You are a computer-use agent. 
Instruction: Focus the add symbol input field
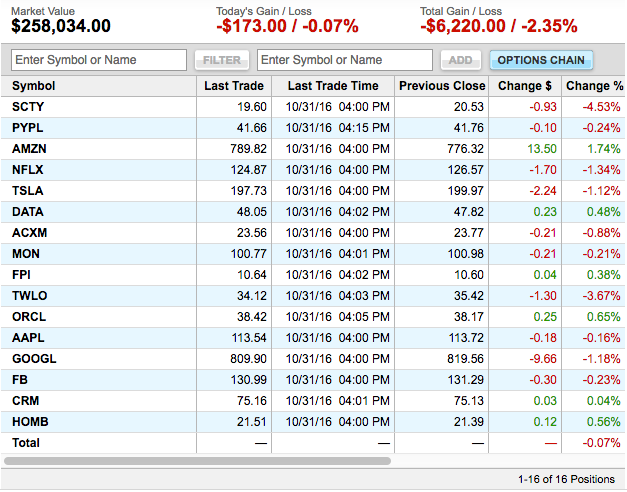(345, 60)
